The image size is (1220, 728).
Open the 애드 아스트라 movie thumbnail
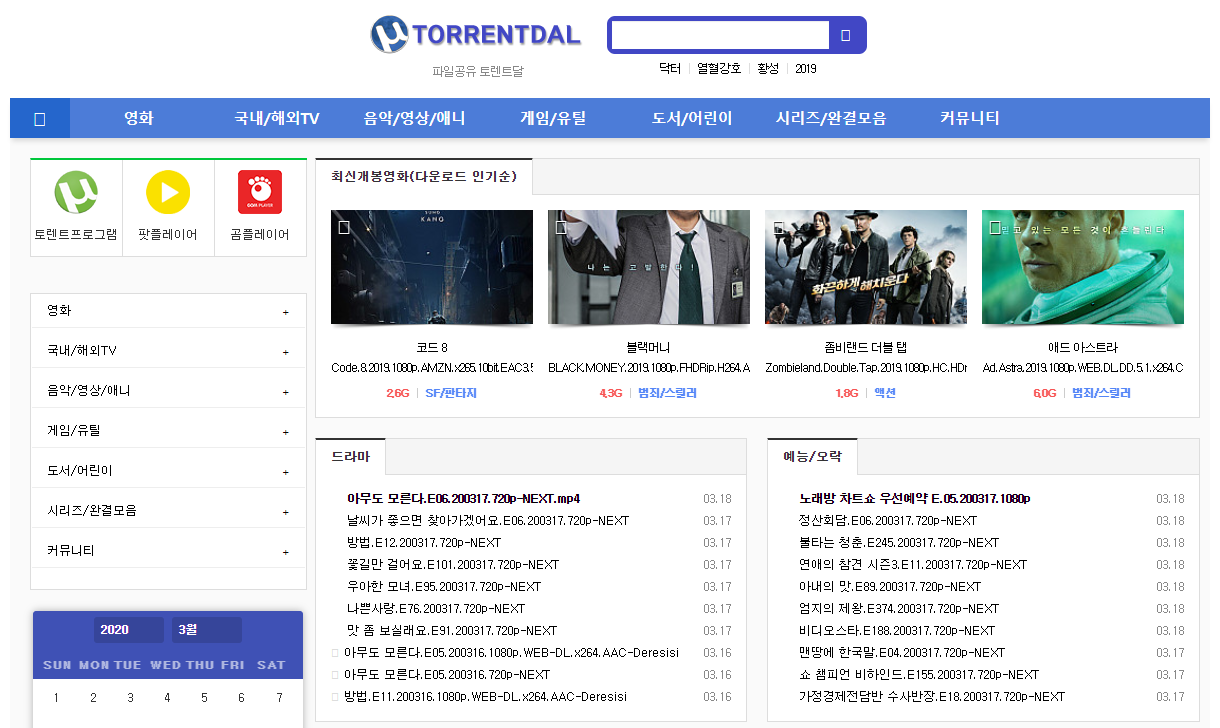click(1083, 267)
